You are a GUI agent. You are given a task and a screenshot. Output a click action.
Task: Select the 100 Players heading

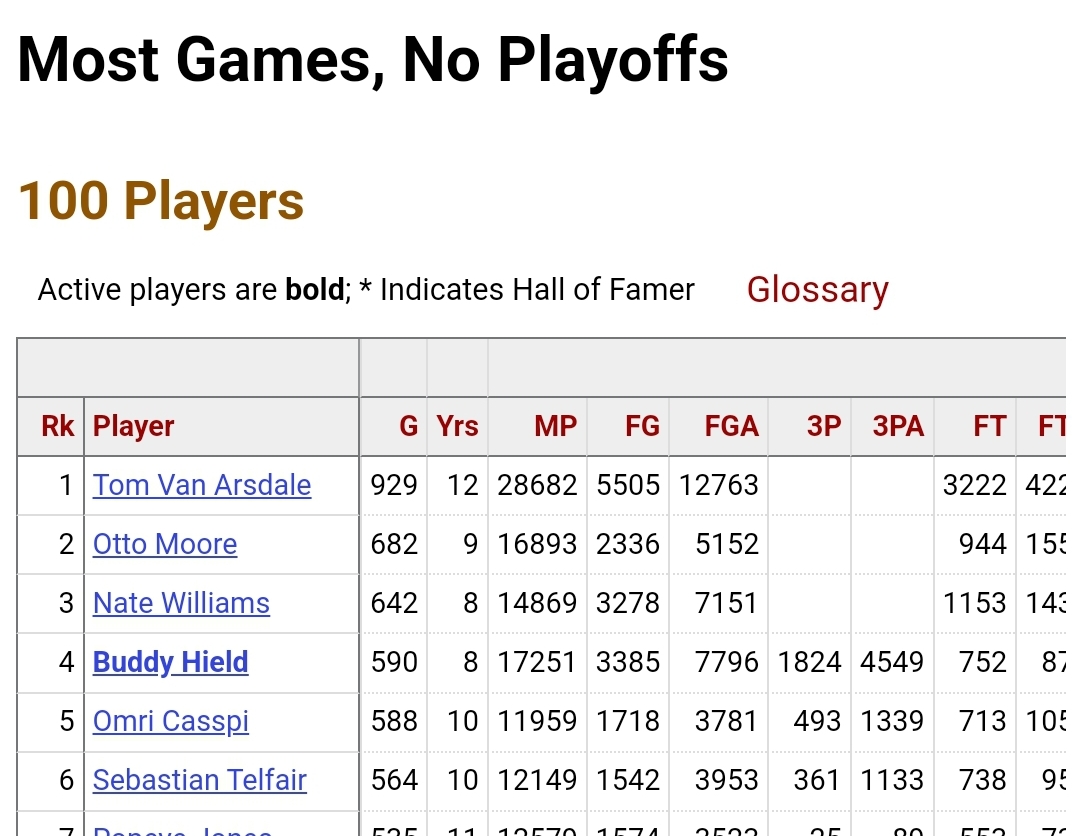click(x=160, y=201)
